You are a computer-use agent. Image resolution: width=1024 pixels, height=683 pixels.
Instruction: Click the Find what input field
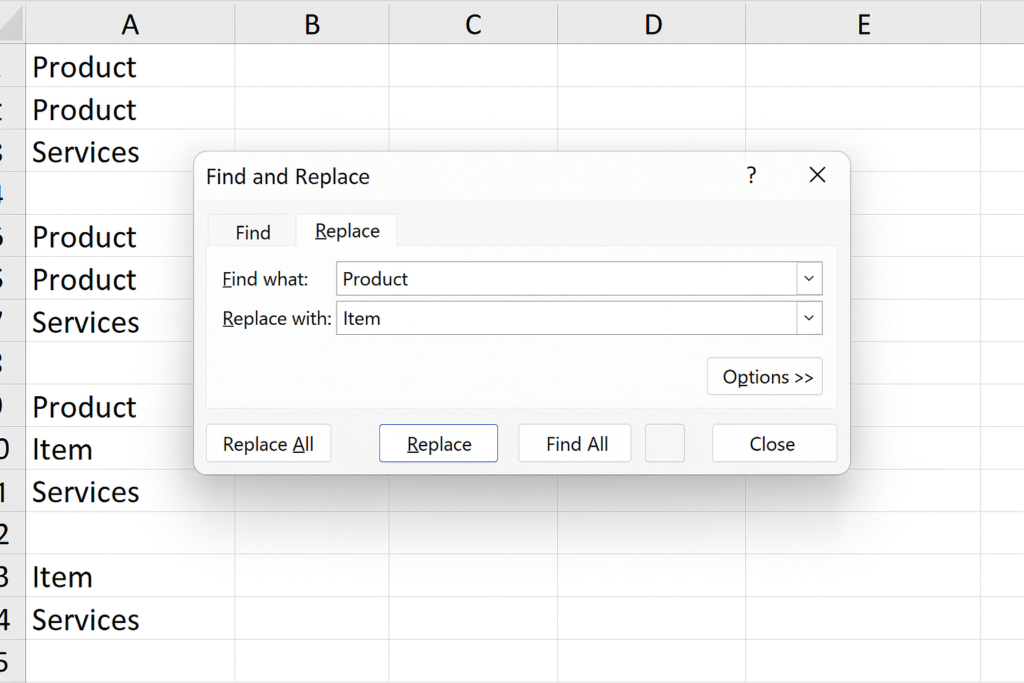coord(566,279)
